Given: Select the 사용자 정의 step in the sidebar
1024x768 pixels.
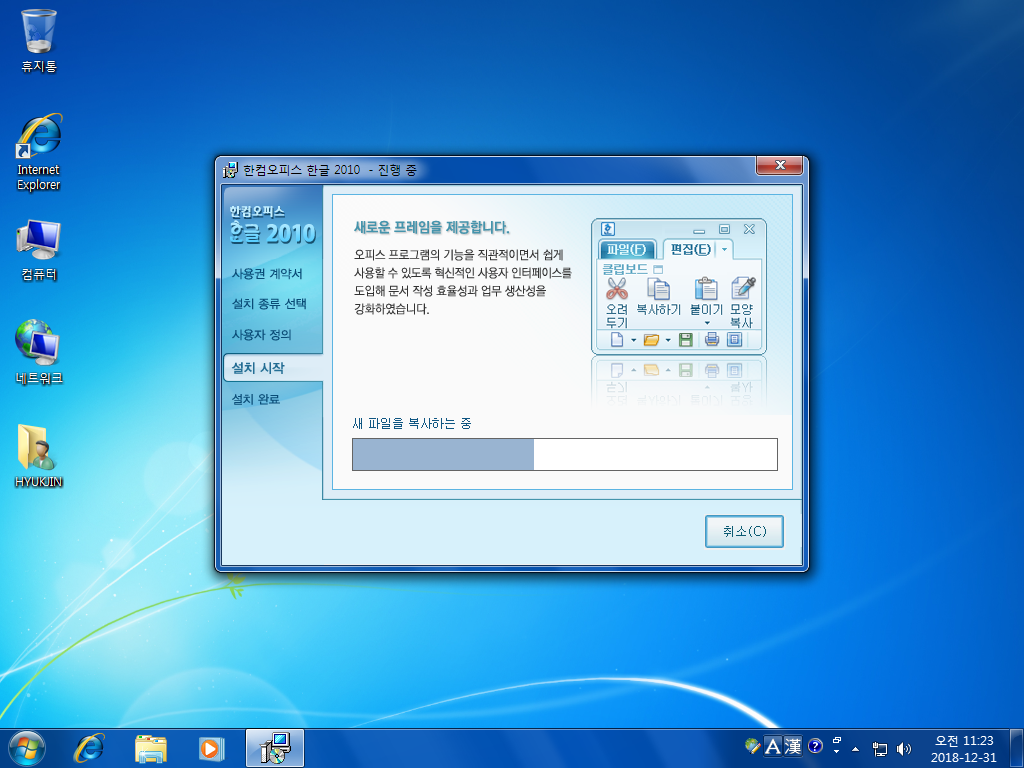Looking at the screenshot, I should (x=261, y=334).
